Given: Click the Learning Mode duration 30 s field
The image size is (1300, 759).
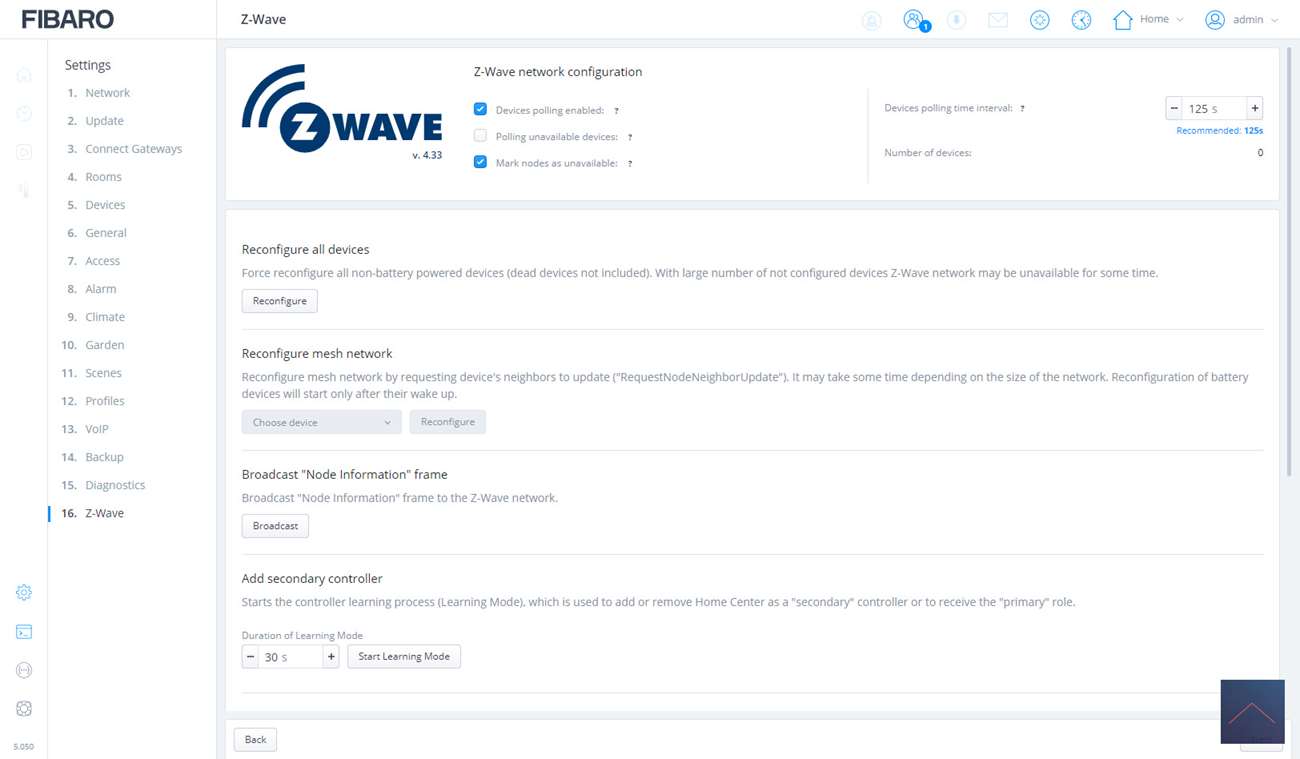Looking at the screenshot, I should tap(290, 657).
